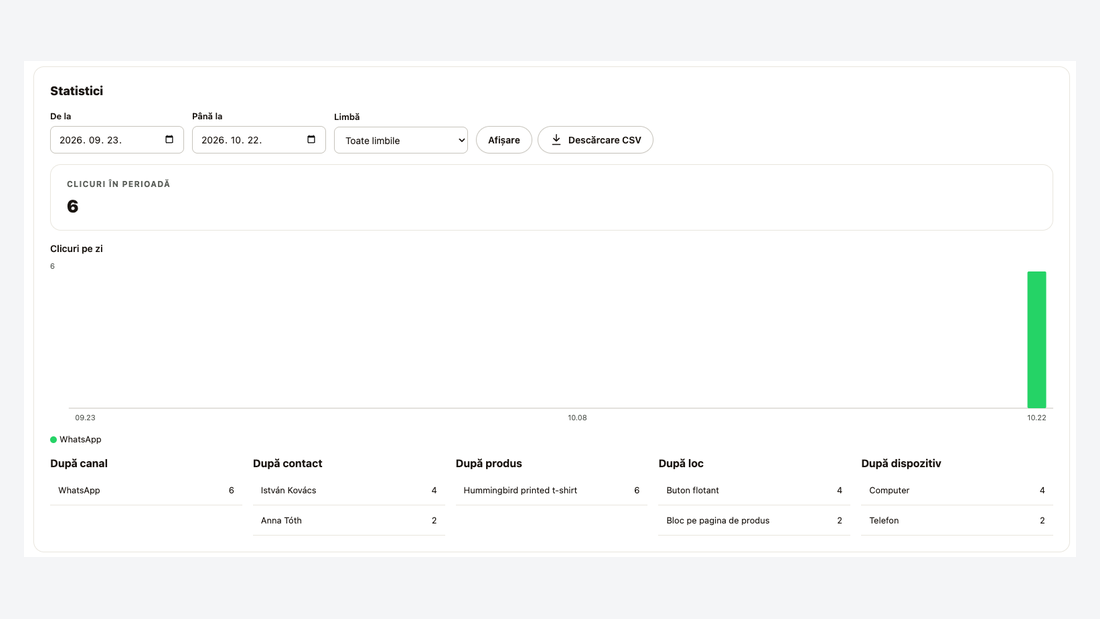Screen dimensions: 1100x619
Task: Click the 'După contact' column heading
Action: pyautogui.click(x=288, y=463)
